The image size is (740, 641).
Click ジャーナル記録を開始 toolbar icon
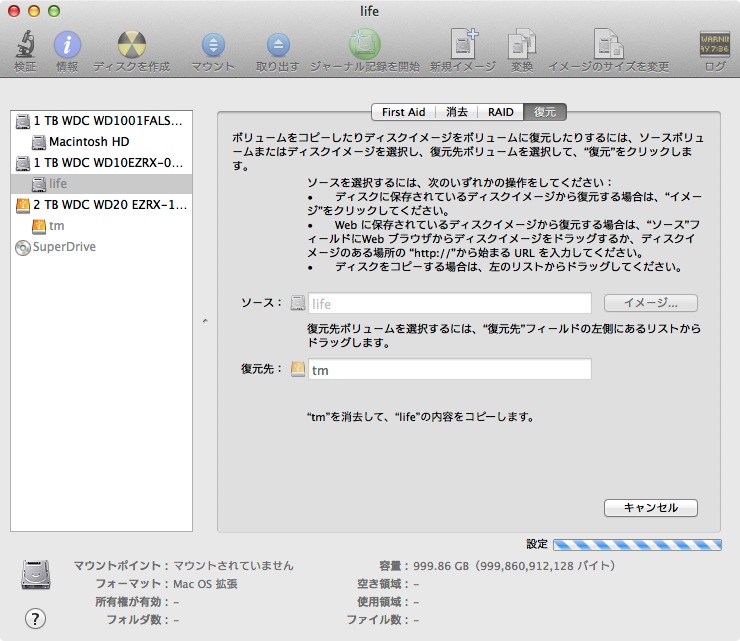364,45
